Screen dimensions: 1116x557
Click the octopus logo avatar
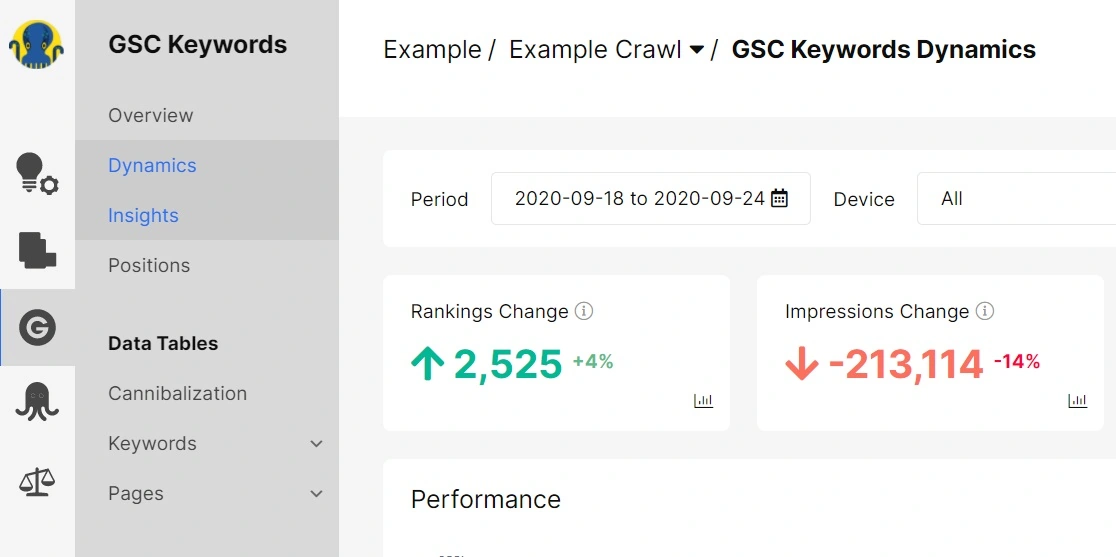pyautogui.click(x=37, y=45)
